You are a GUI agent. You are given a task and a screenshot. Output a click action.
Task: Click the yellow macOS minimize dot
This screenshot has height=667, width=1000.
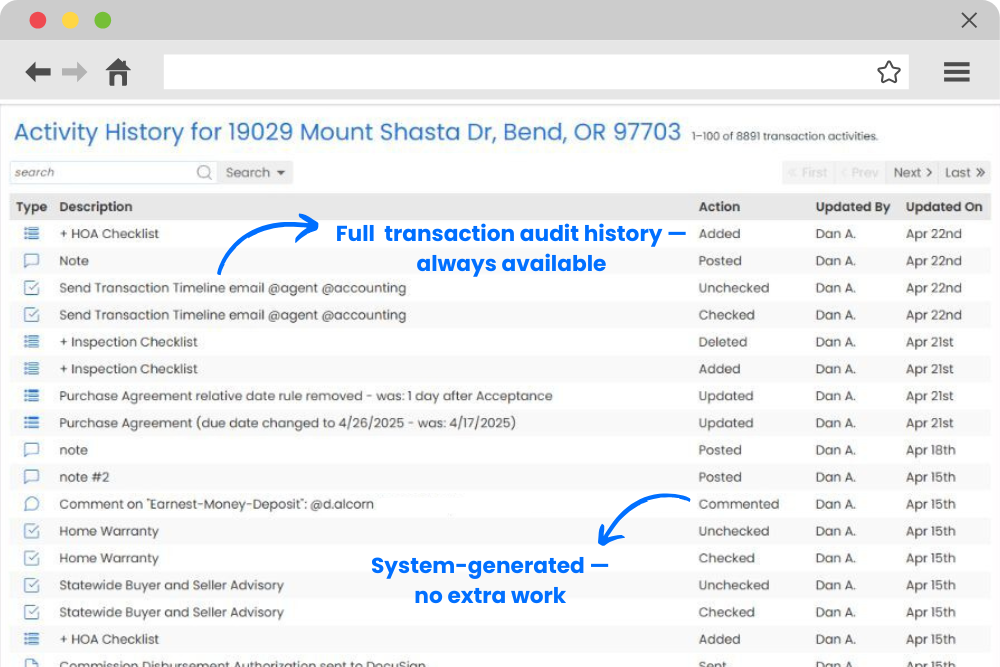[70, 20]
